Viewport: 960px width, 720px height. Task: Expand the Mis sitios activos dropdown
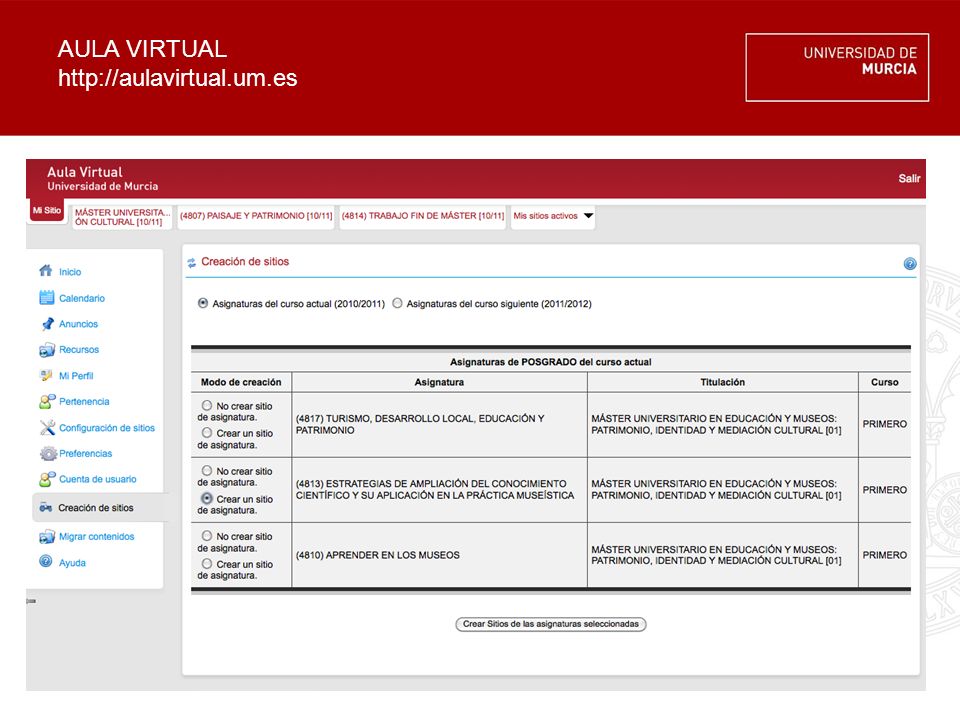(x=553, y=216)
